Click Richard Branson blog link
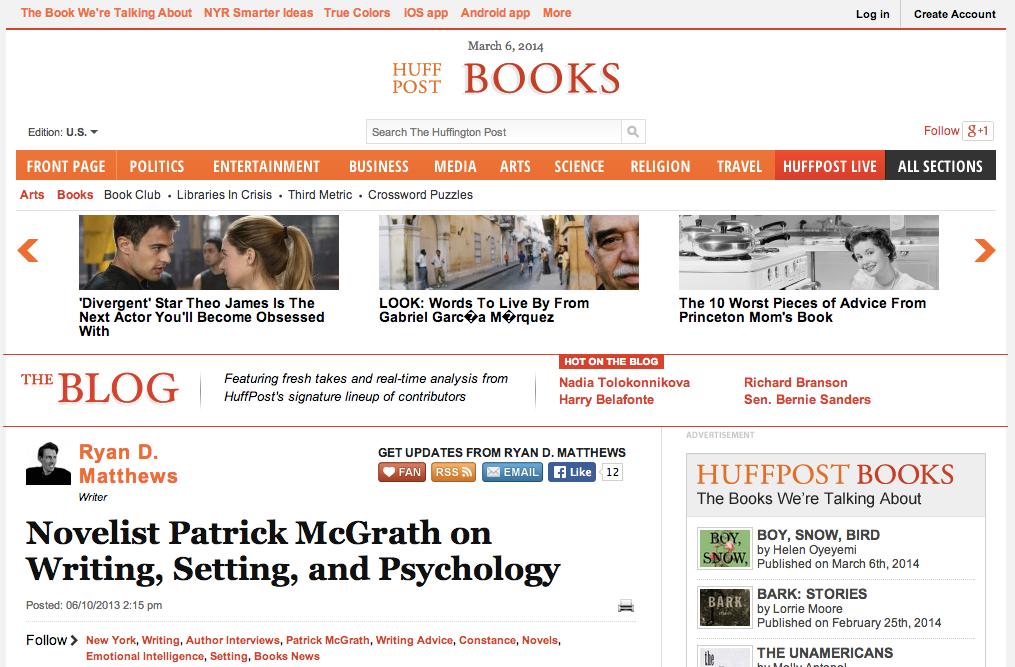 [796, 383]
